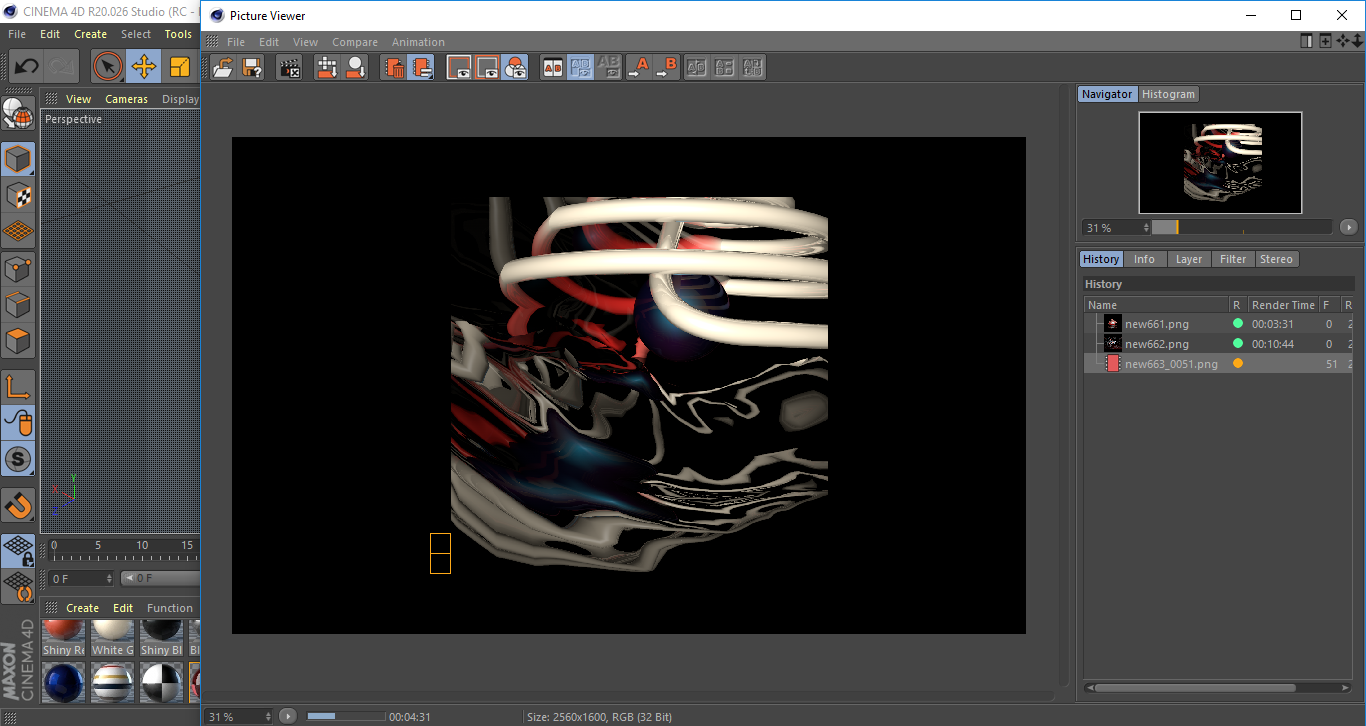Select the Scale tool
Image resolution: width=1366 pixels, height=726 pixels.
coord(180,67)
